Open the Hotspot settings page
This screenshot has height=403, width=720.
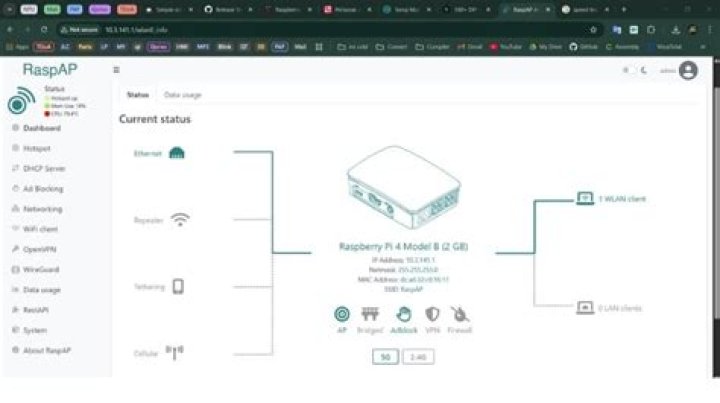(x=32, y=148)
